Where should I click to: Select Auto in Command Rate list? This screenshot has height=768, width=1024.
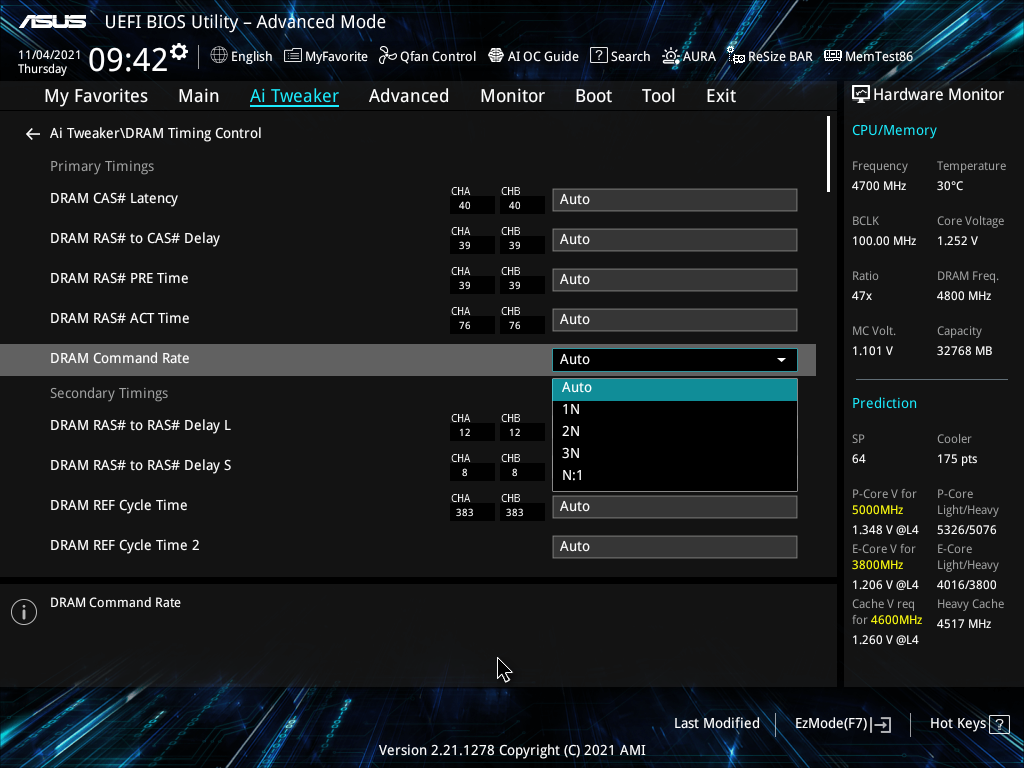(675, 388)
